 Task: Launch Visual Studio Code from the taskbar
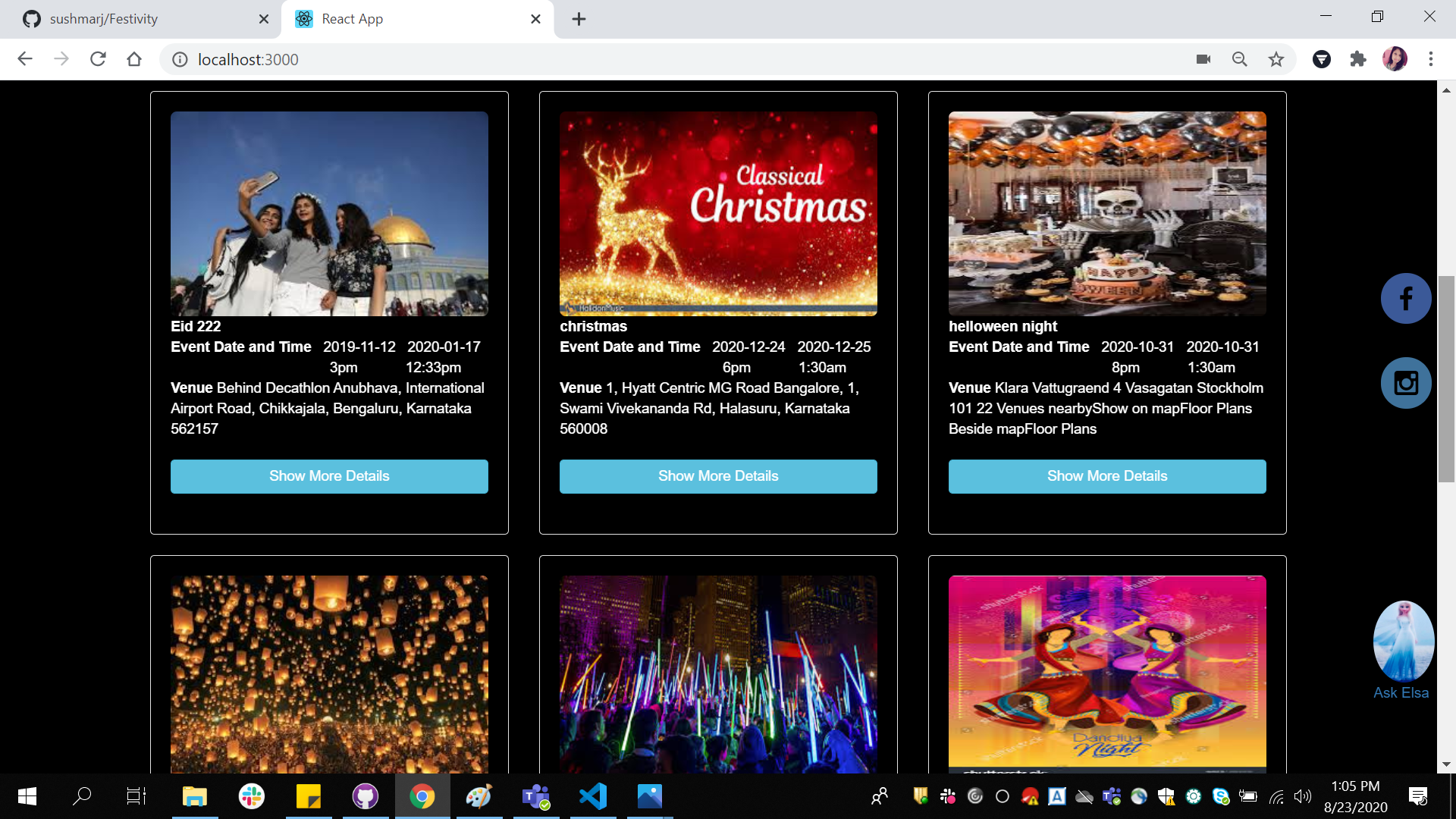[594, 796]
